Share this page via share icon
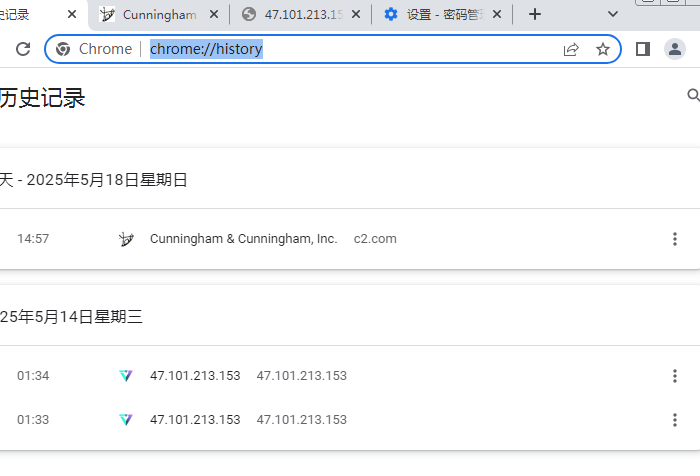This screenshot has height=476, width=700. (571, 49)
